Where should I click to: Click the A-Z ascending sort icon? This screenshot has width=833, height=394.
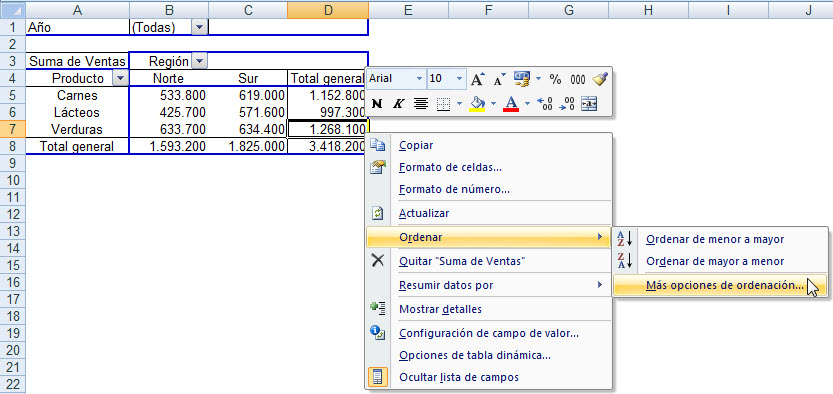(x=625, y=239)
